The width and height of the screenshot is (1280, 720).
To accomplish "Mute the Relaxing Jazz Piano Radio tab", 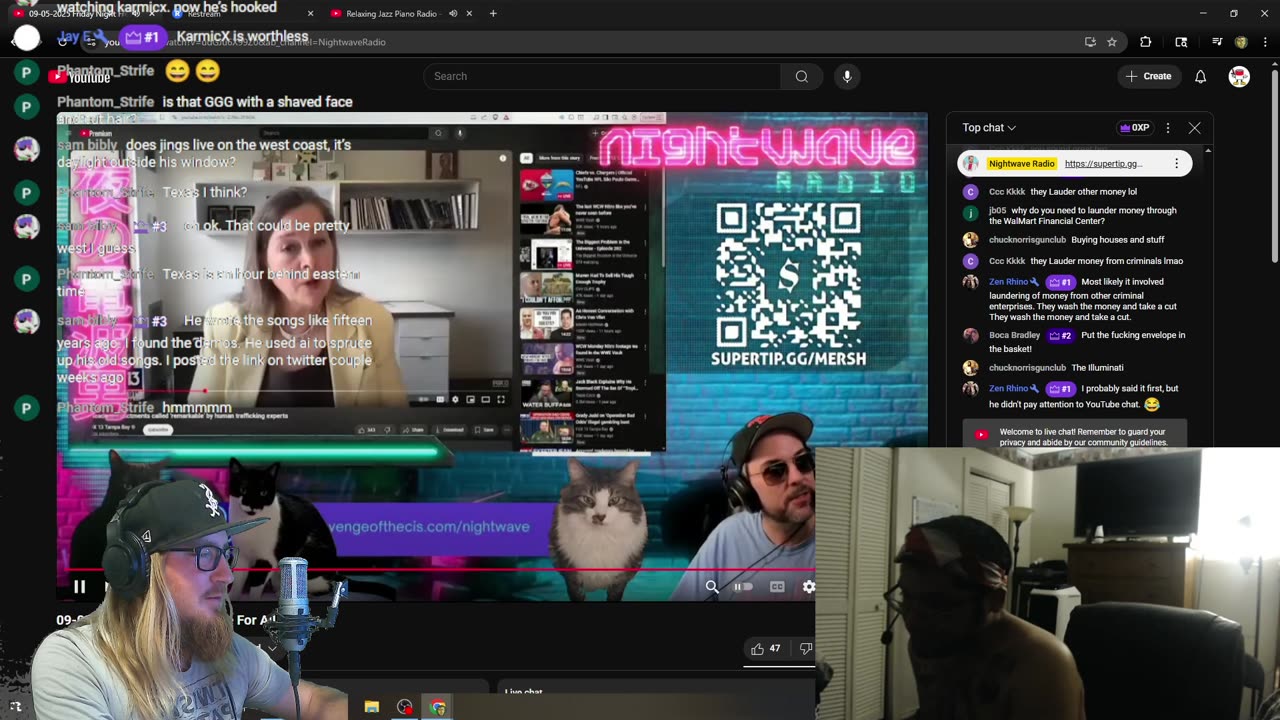I will 453,14.
